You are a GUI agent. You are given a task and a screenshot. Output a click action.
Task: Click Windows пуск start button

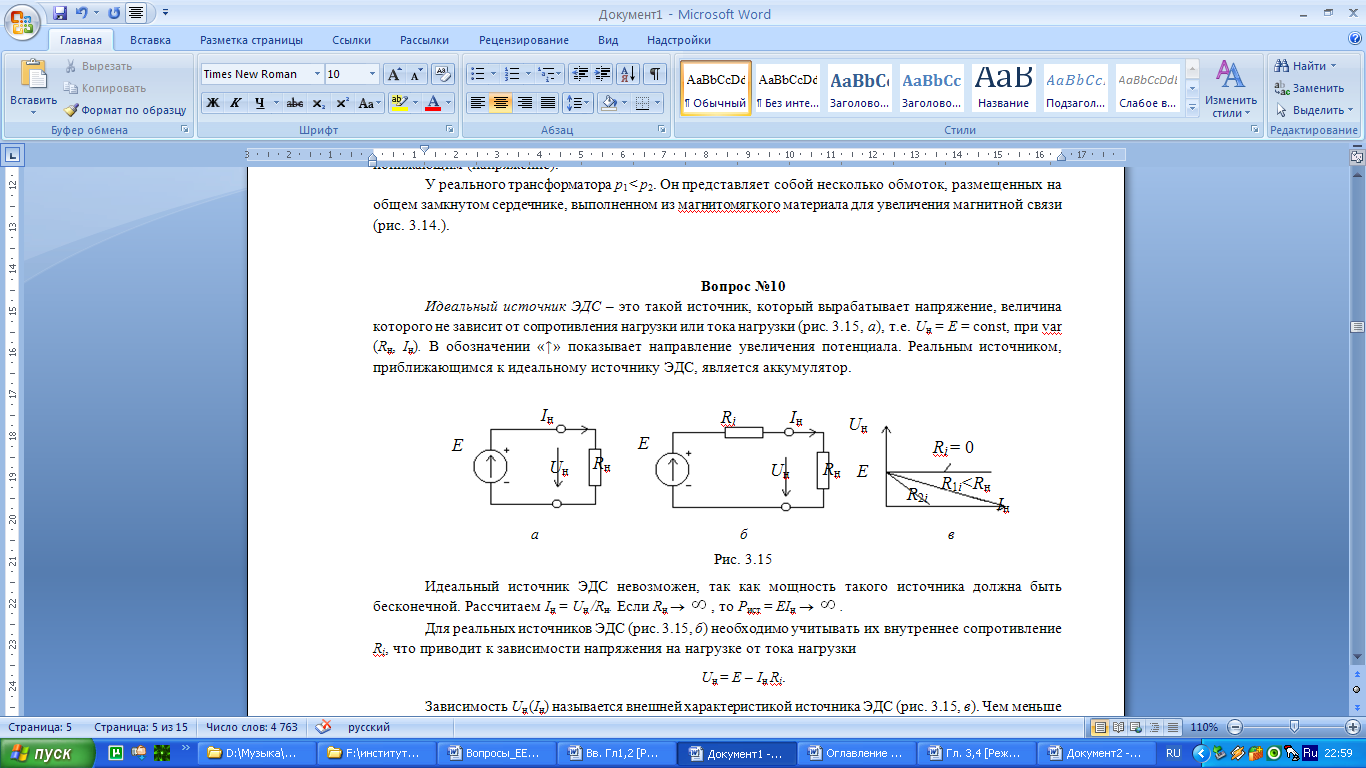pos(47,753)
